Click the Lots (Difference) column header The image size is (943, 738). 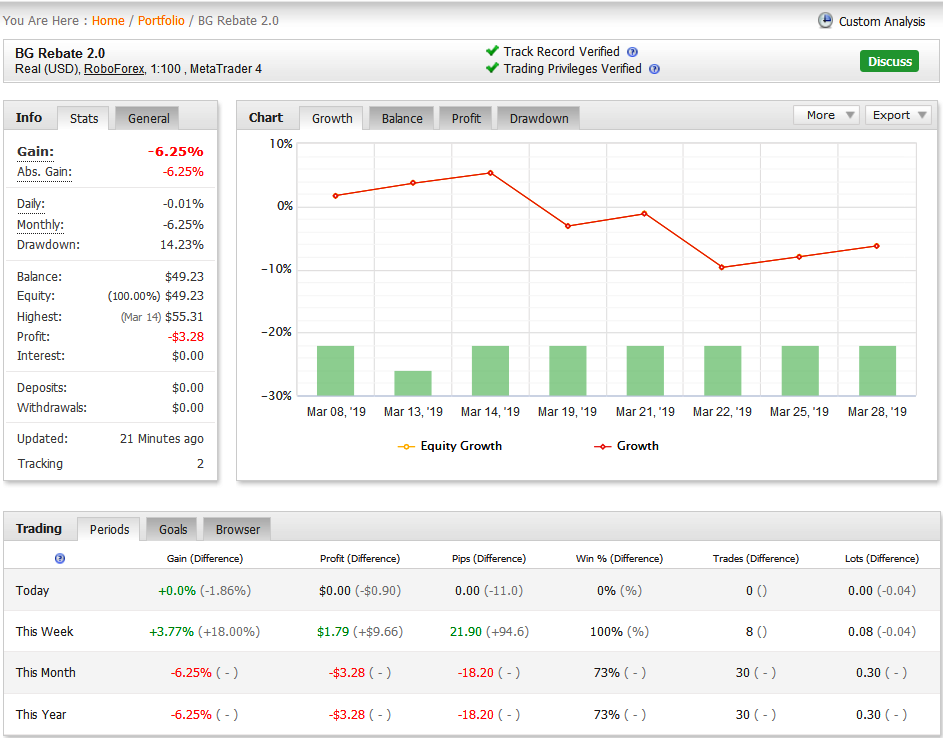pos(882,559)
